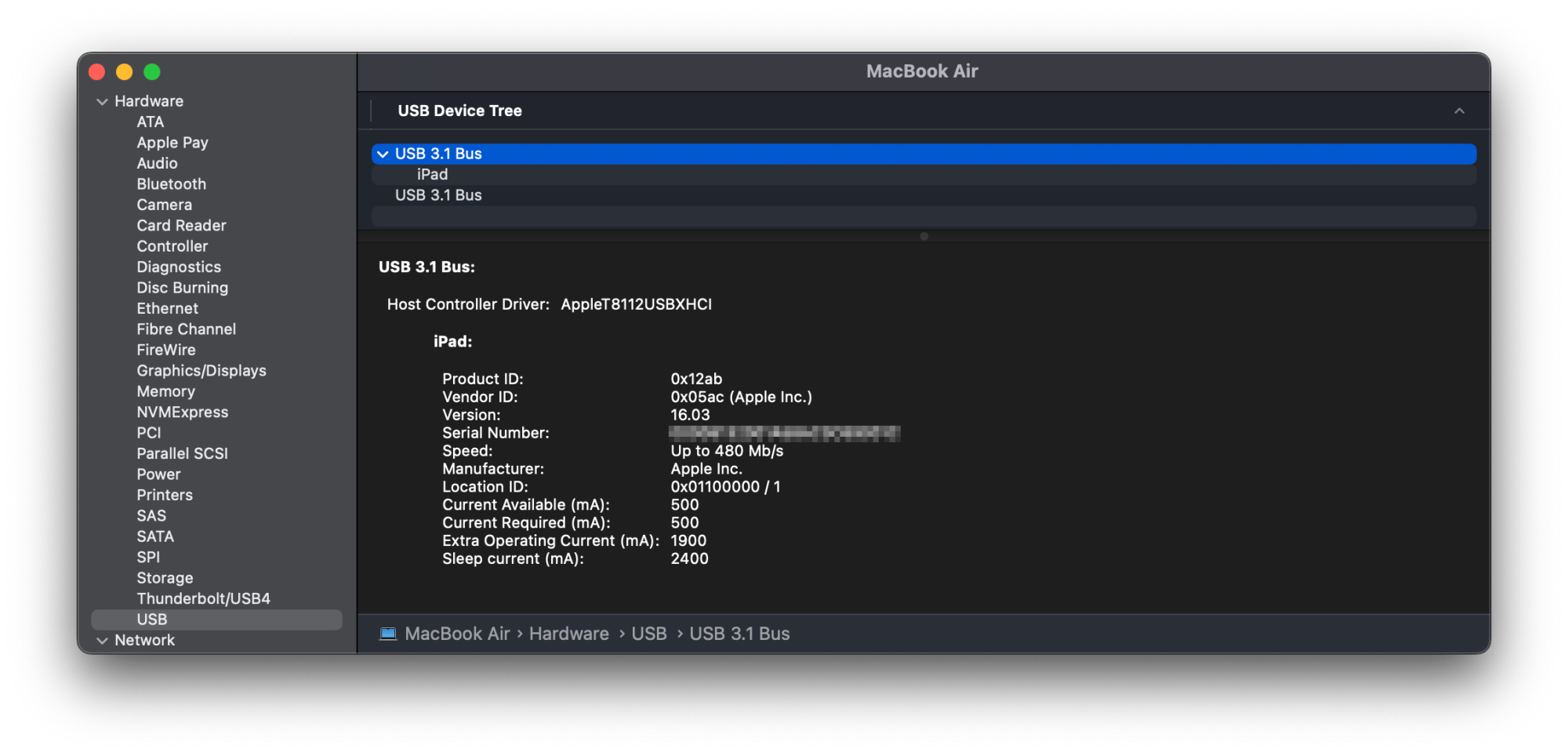Open Diagnostics in the sidebar
Viewport: 1568px width, 756px height.
click(179, 267)
